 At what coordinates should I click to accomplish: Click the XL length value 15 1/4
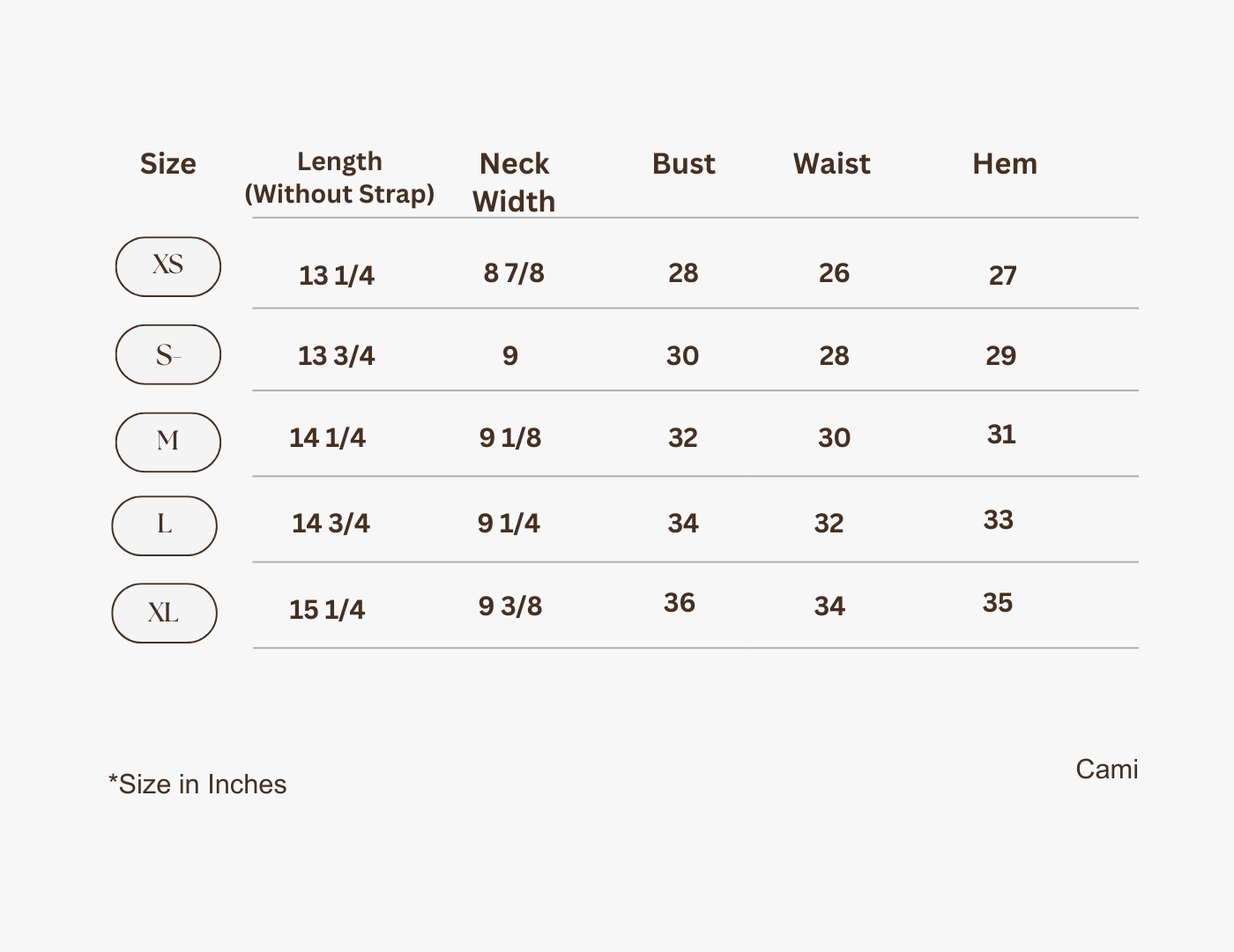click(327, 610)
